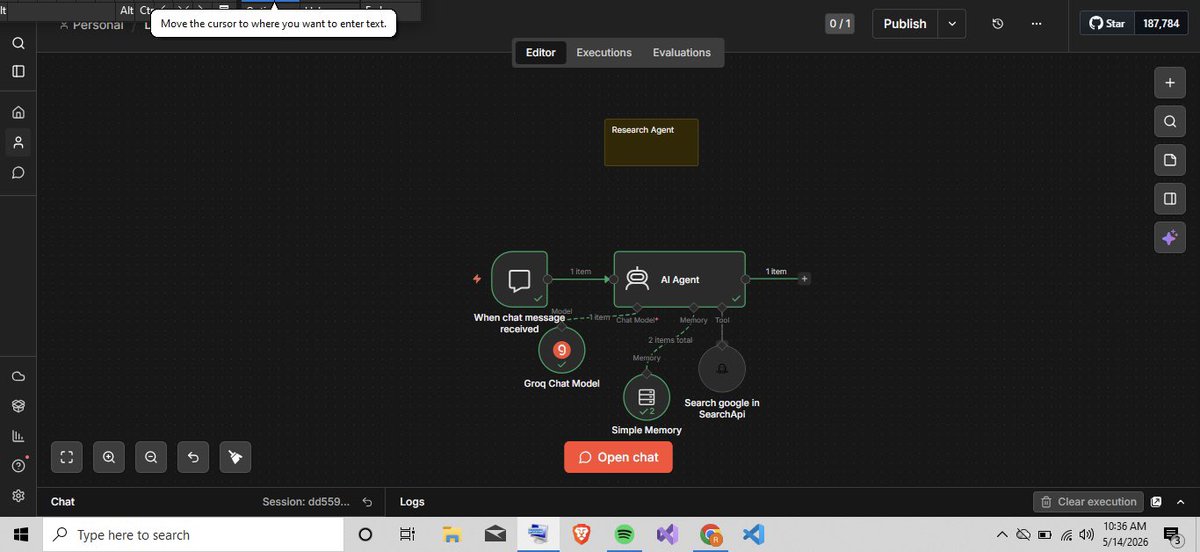Open search from the left sidebar
The width and height of the screenshot is (1200, 552).
[x=18, y=43]
